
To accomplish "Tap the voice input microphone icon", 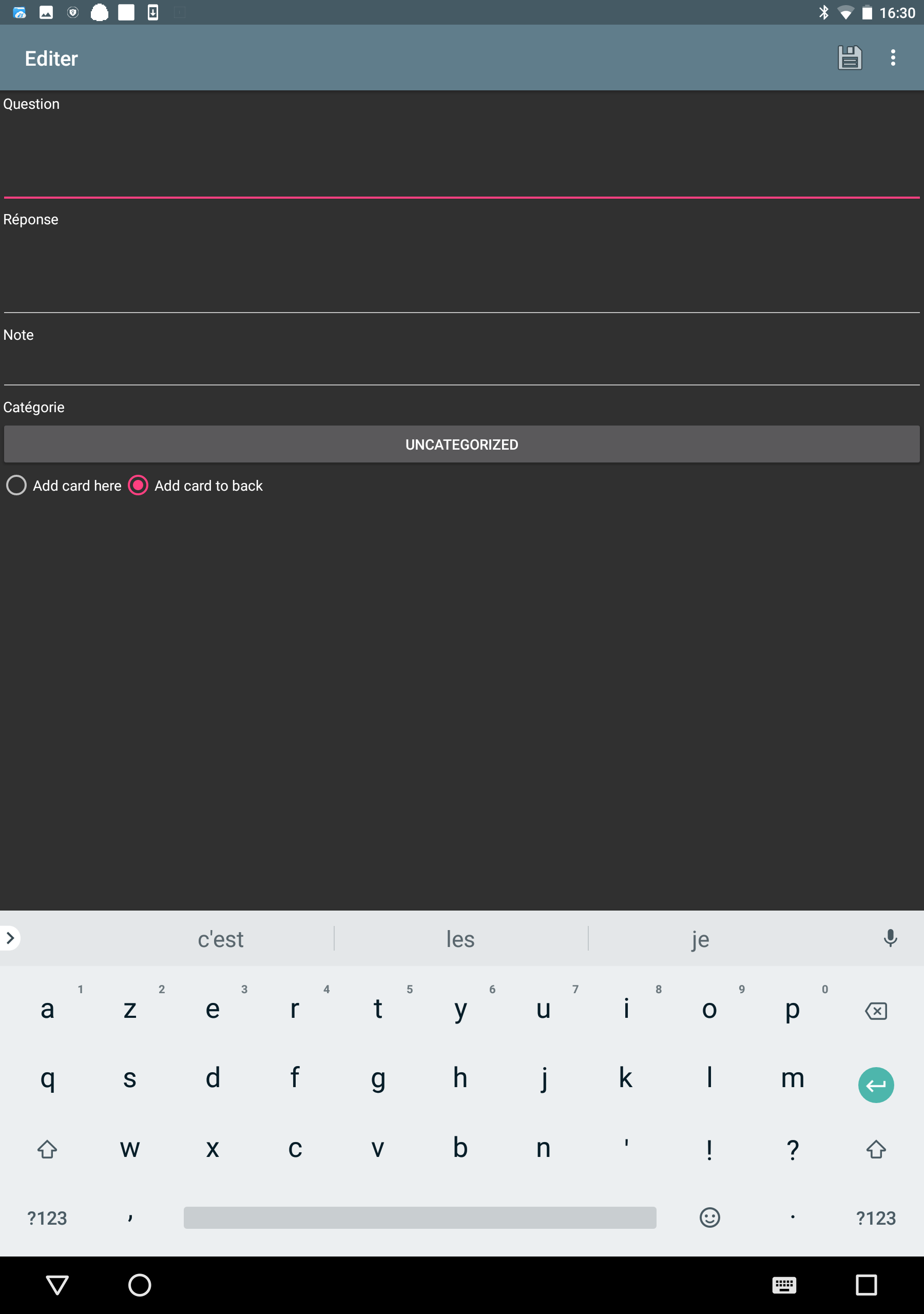I will pos(890,938).
